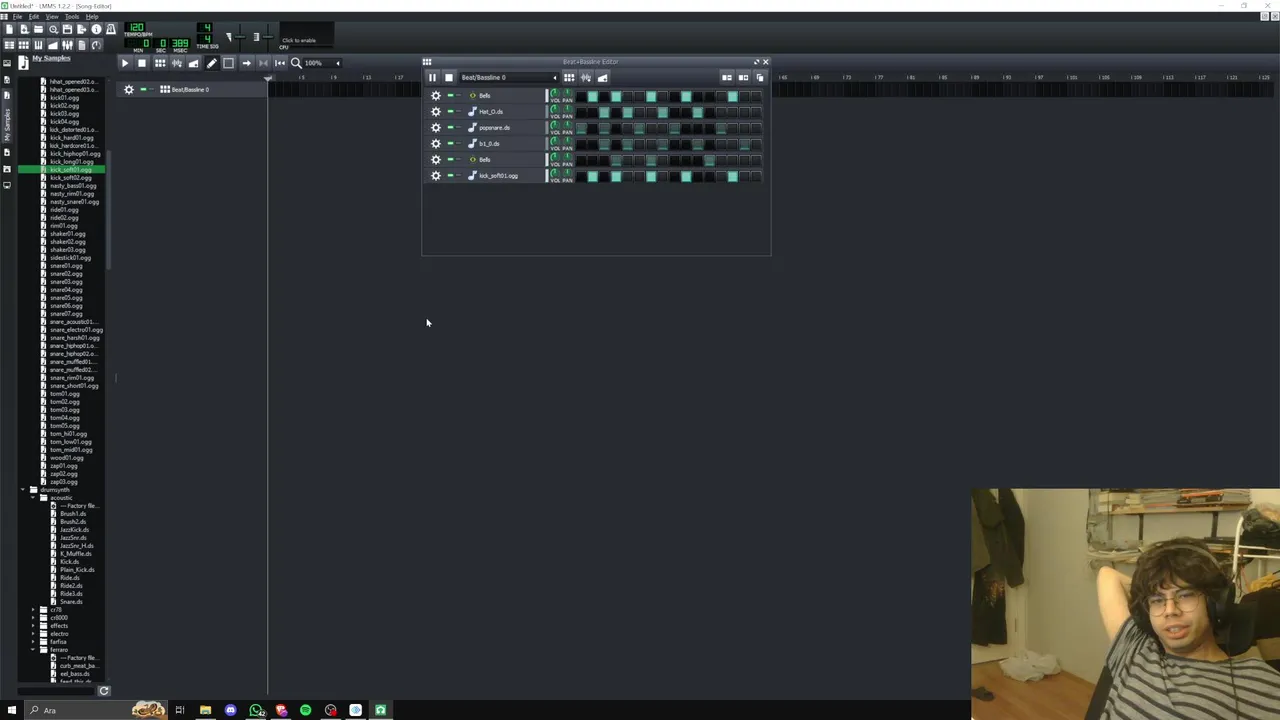1280x720 pixels.
Task: Toggle second step of first Bells track
Action: coord(593,96)
